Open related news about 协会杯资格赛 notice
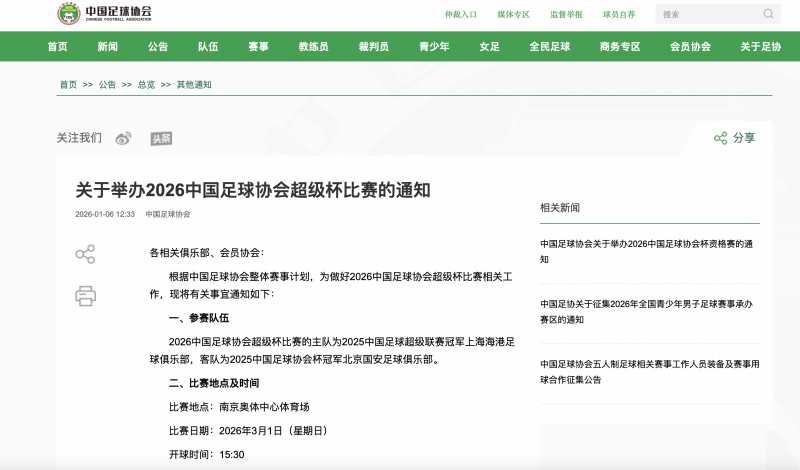800x470 pixels. tap(648, 250)
